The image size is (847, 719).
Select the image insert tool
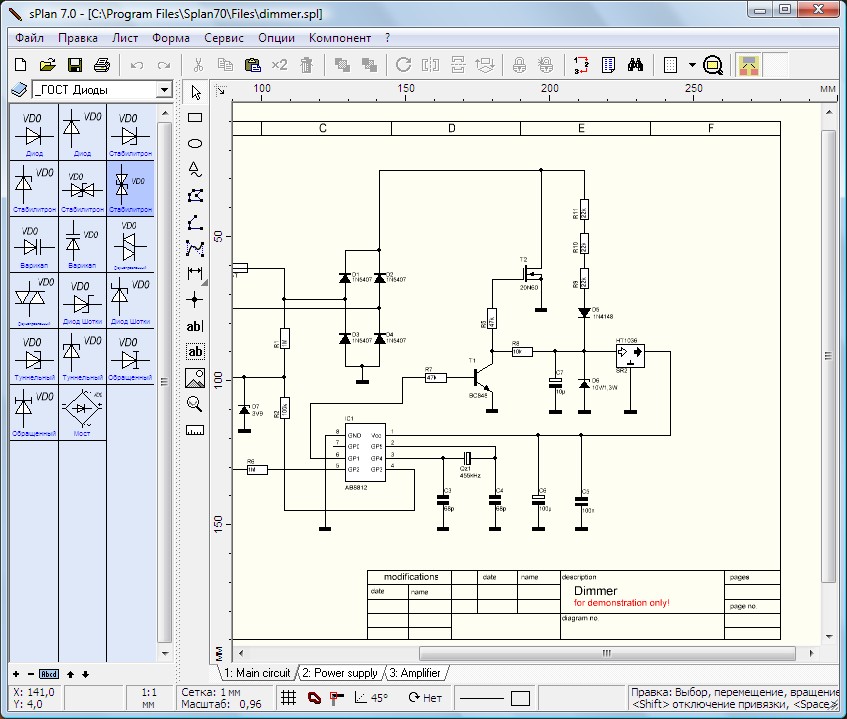click(x=195, y=378)
